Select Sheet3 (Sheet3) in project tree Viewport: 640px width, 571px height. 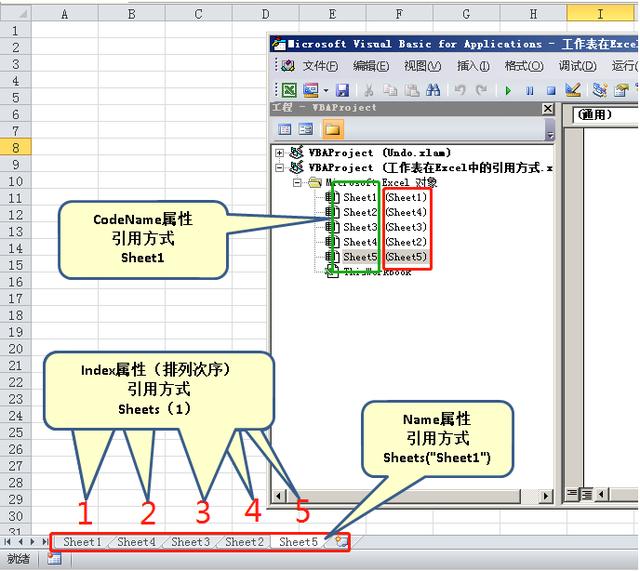coord(384,227)
